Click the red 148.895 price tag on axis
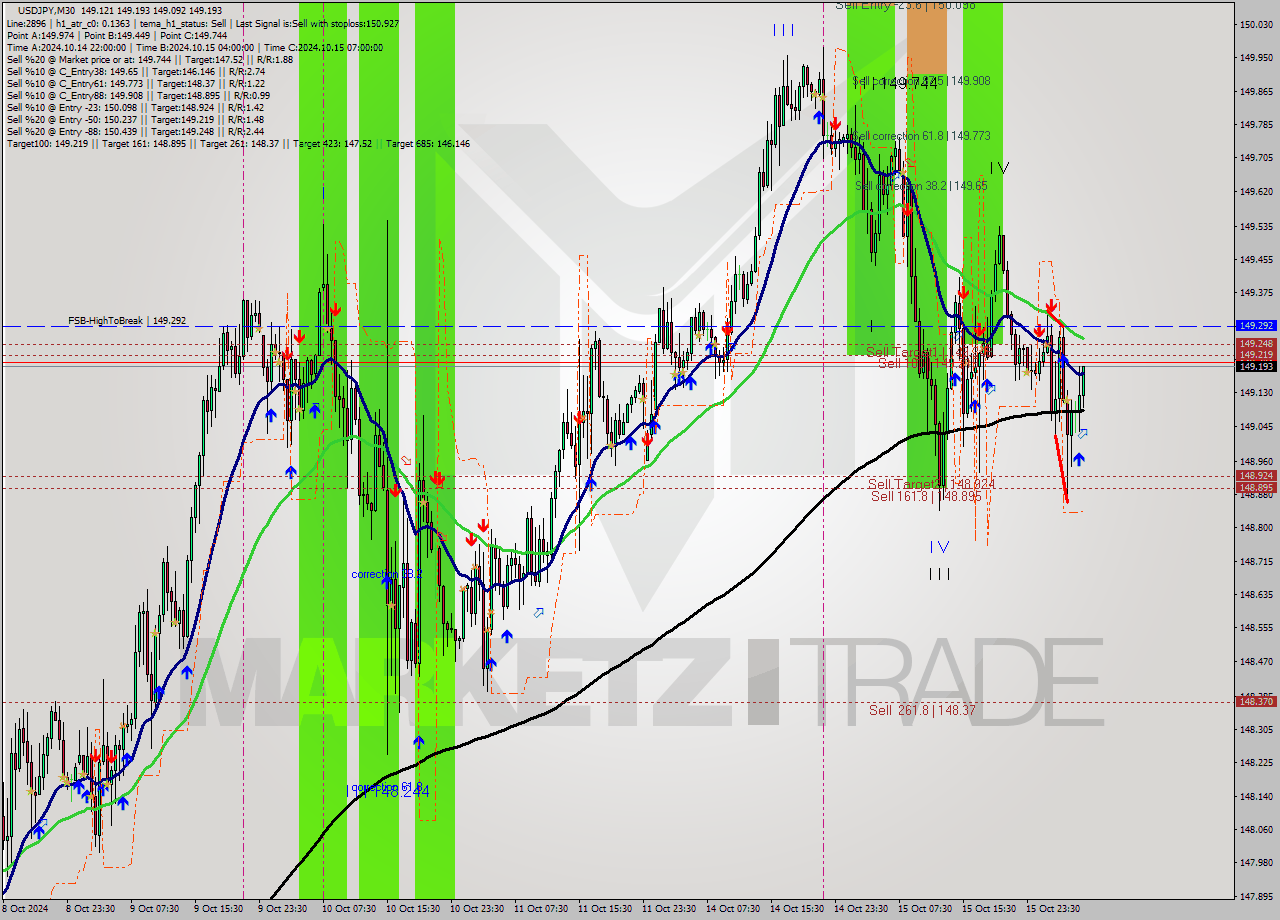Image resolution: width=1280 pixels, height=920 pixels. coord(1256,488)
